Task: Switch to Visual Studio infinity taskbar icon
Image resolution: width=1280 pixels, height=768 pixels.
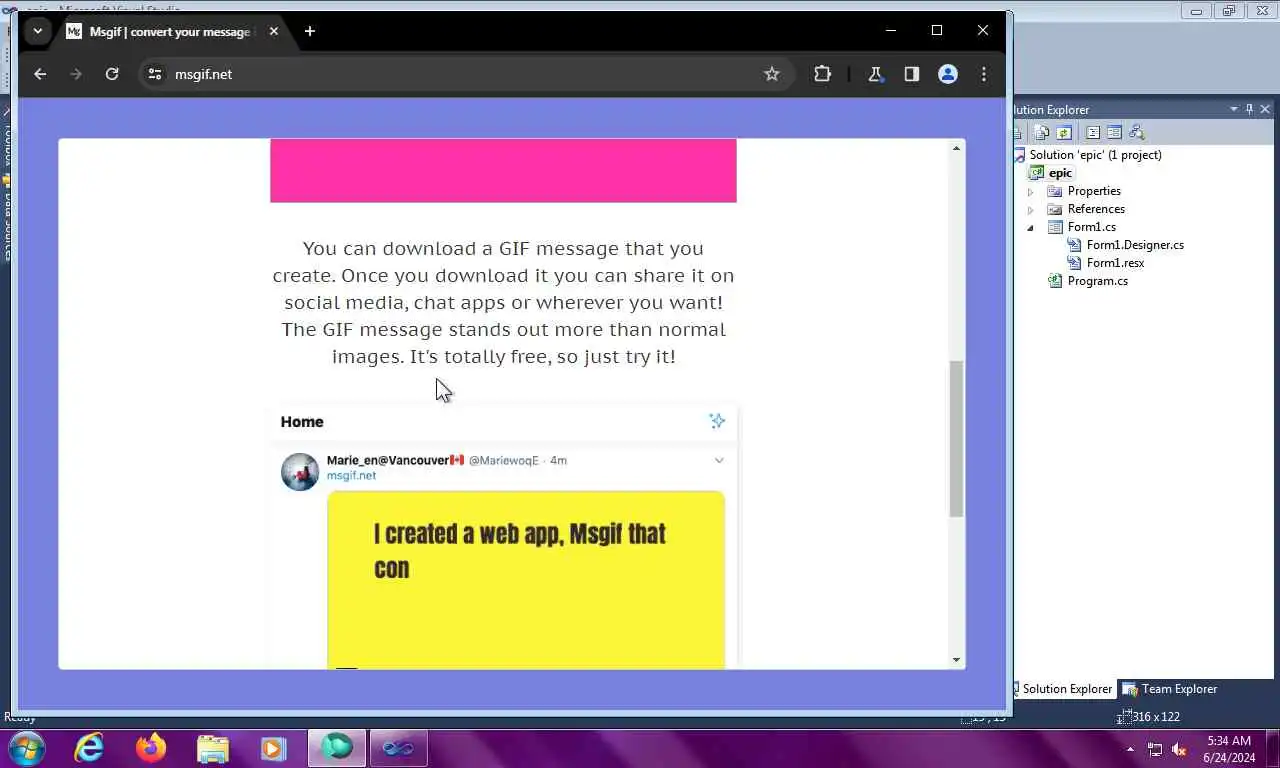Action: (398, 748)
